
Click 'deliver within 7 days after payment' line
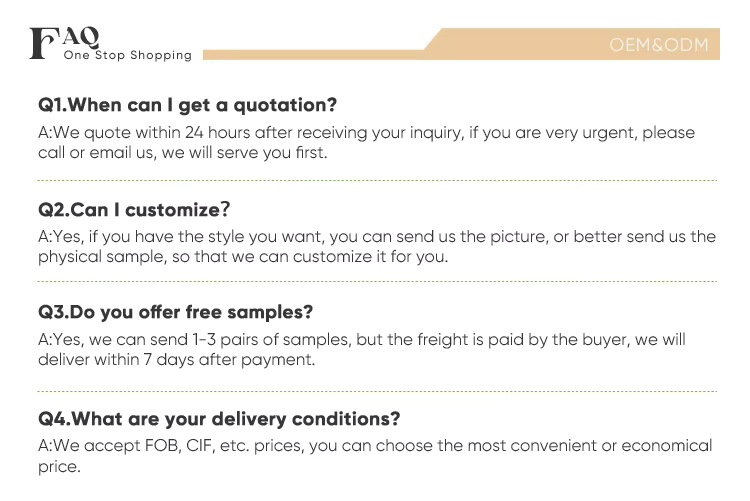coord(177,360)
